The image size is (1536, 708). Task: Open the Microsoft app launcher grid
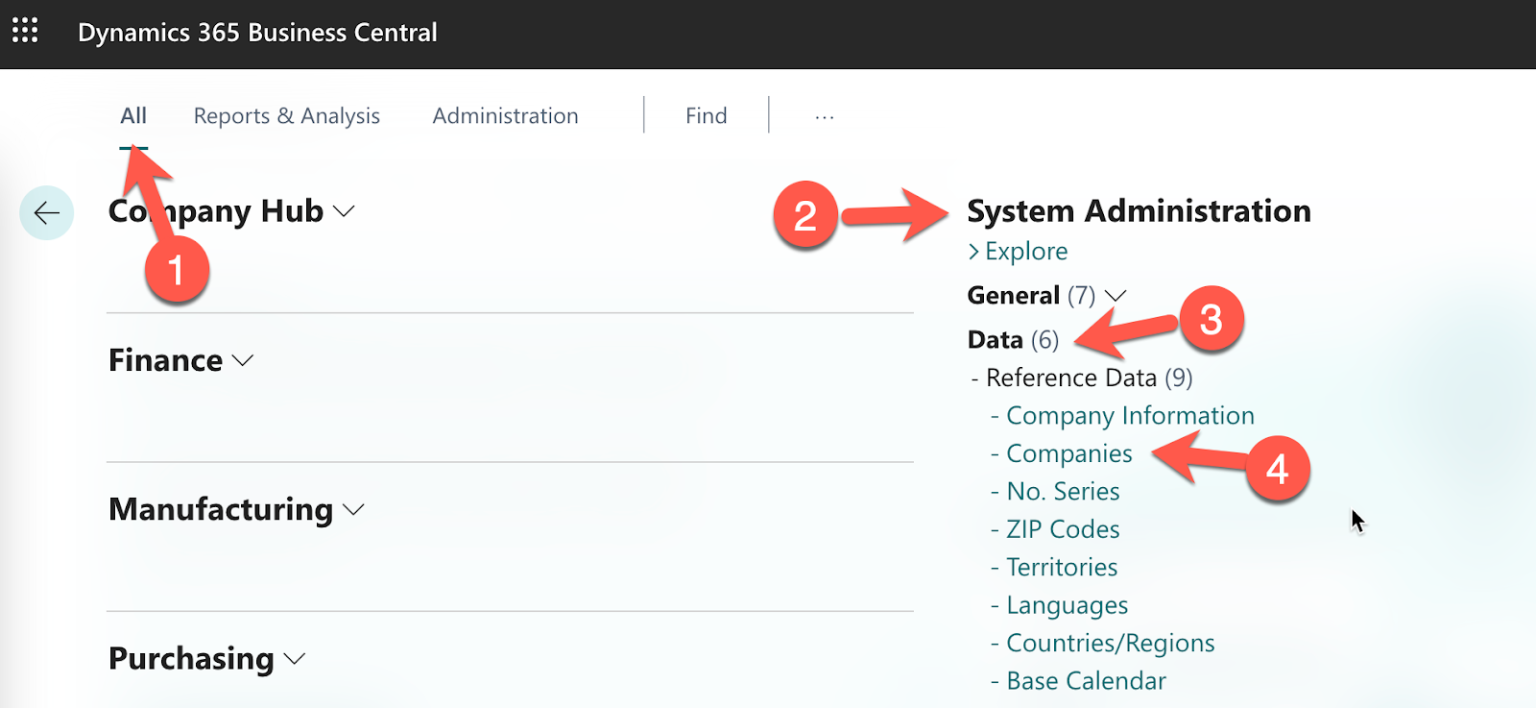(25, 29)
